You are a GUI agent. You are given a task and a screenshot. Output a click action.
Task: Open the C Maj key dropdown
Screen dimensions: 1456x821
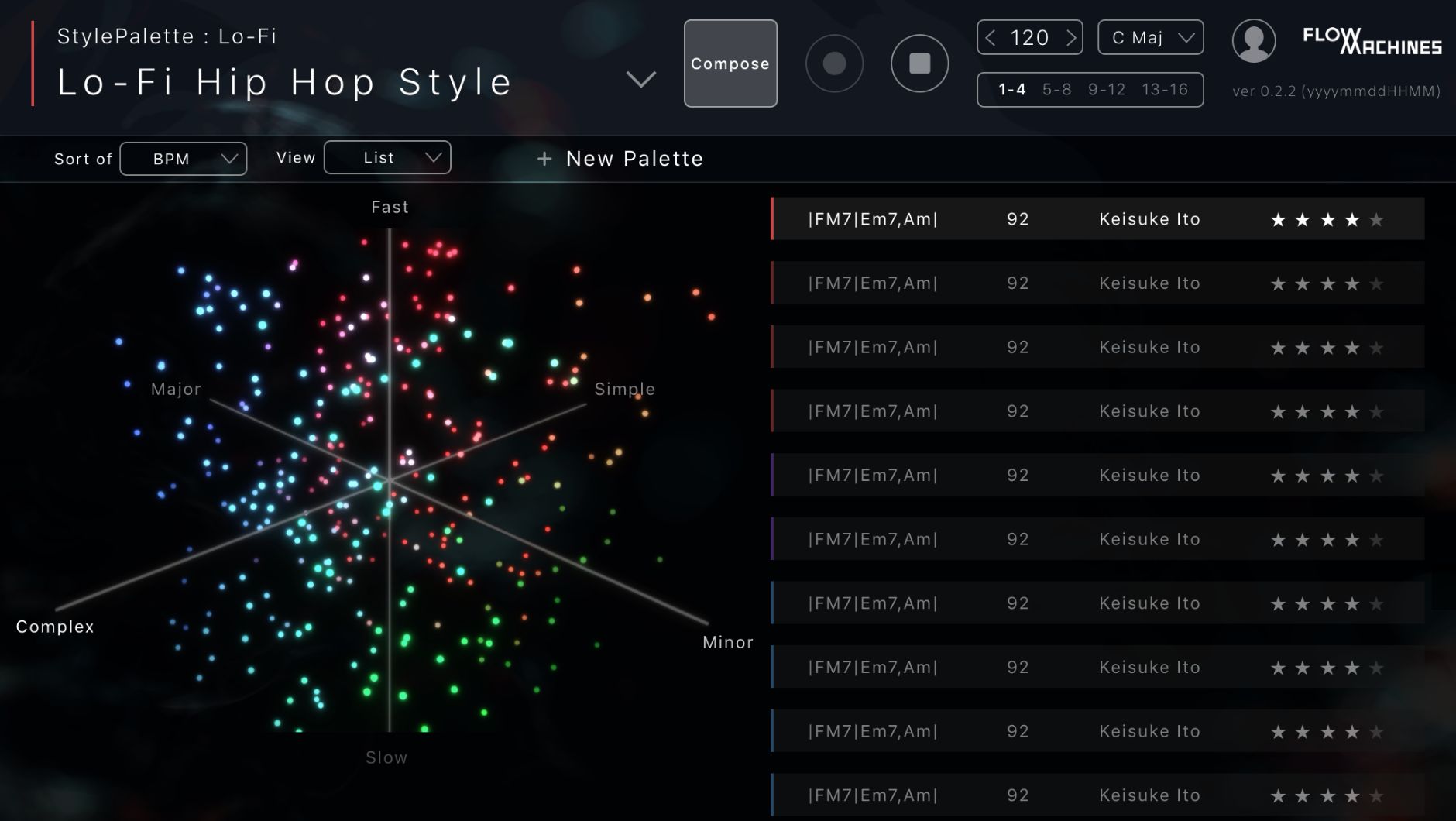click(x=1150, y=37)
